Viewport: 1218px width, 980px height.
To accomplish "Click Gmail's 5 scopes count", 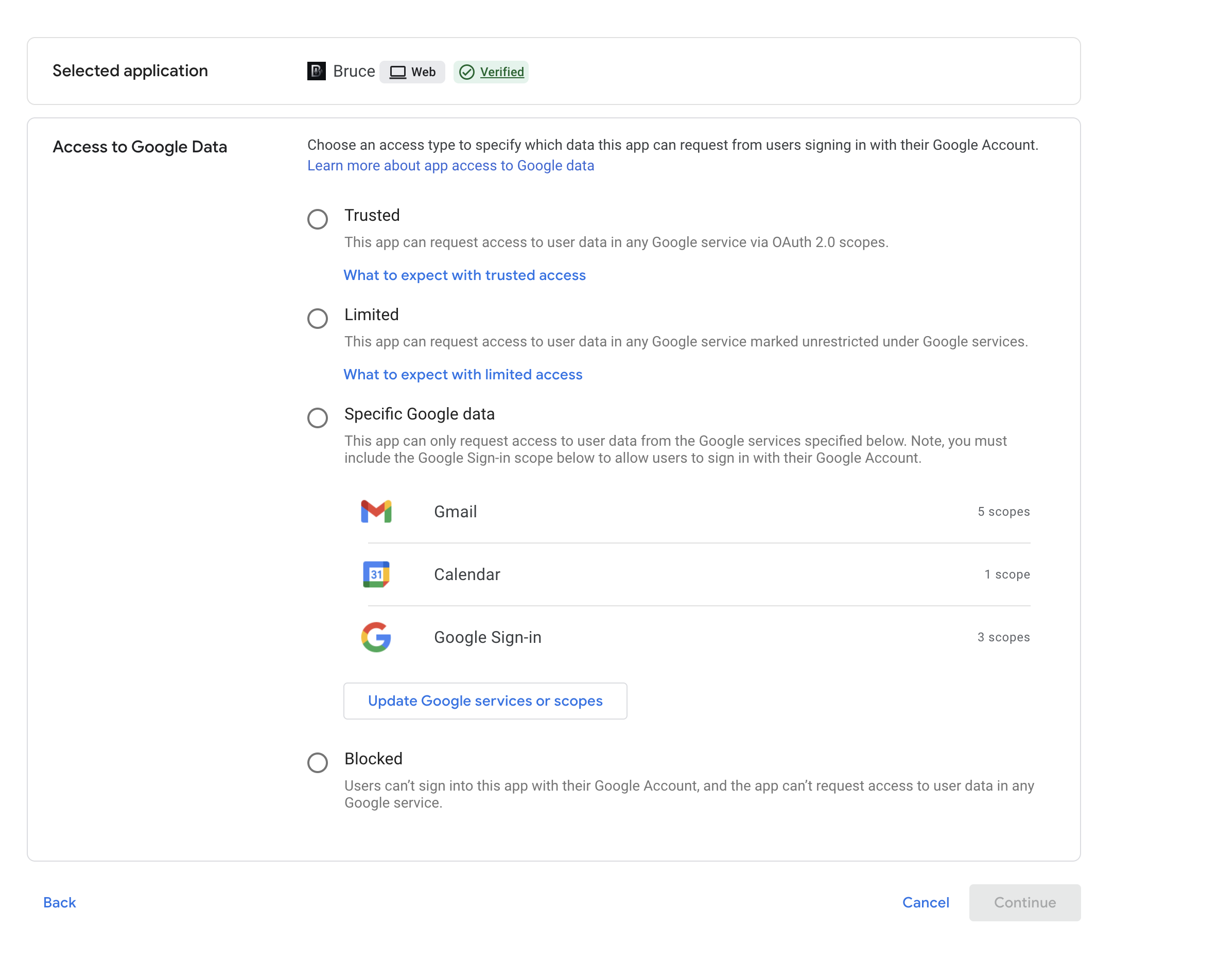I will click(1004, 511).
